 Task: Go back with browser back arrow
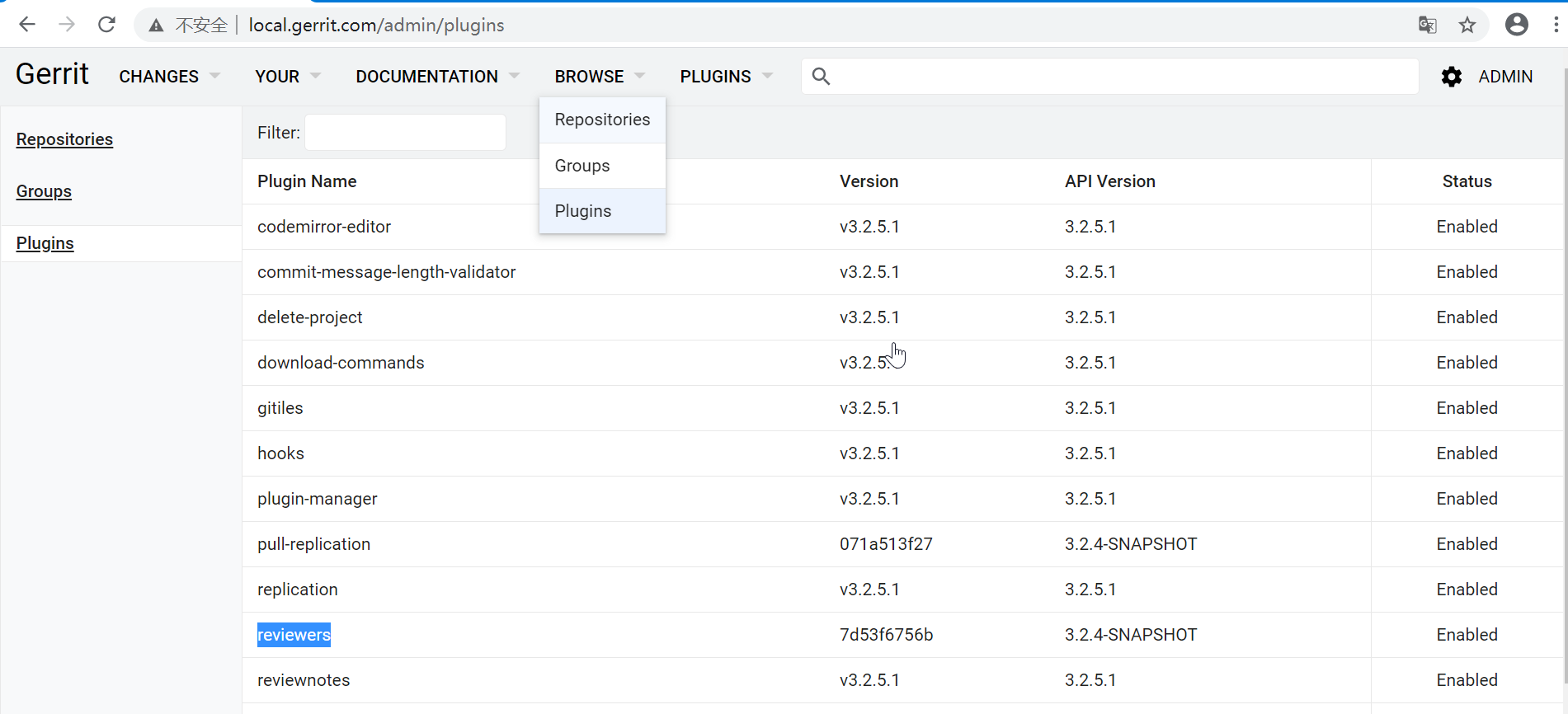point(27,25)
